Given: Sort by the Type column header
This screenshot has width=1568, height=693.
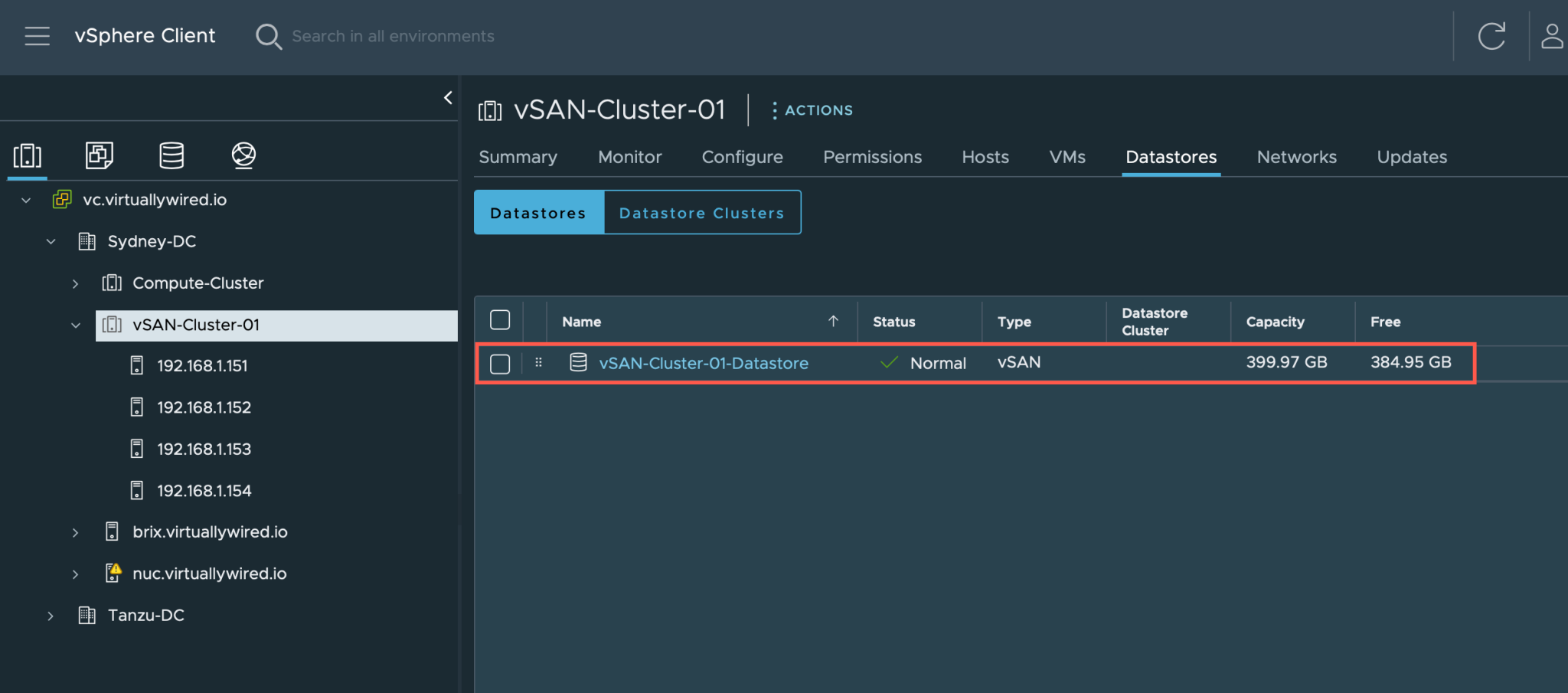Looking at the screenshot, I should (x=1014, y=322).
